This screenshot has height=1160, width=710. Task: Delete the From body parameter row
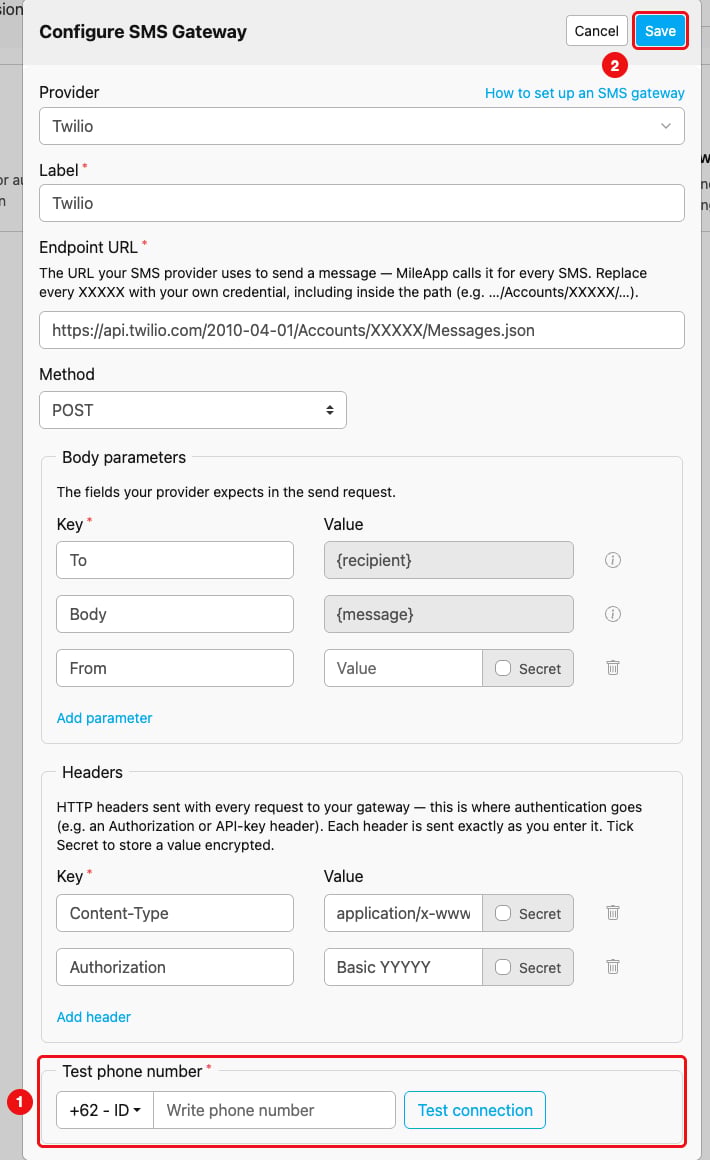pyautogui.click(x=612, y=667)
